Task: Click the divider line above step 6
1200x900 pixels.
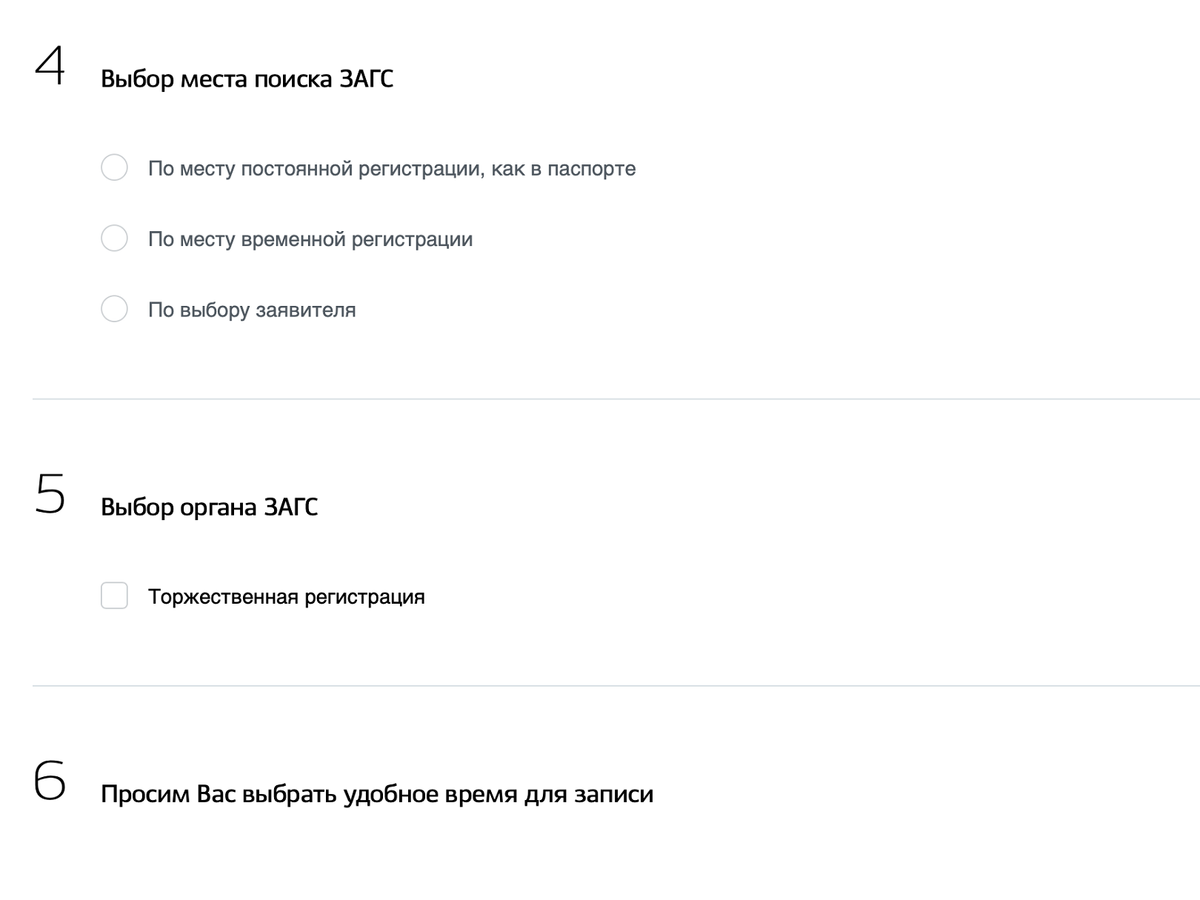Action: (x=600, y=686)
